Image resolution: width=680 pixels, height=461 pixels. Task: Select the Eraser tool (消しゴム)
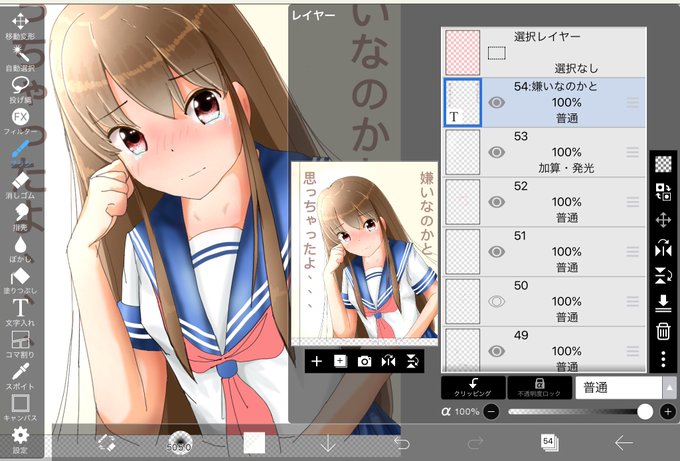20,186
